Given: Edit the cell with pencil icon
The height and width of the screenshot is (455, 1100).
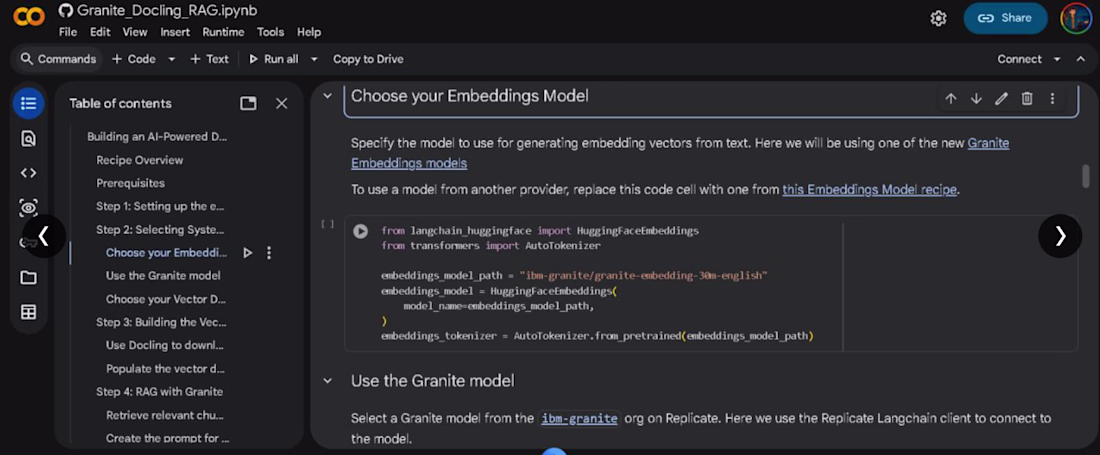Looking at the screenshot, I should (1001, 99).
